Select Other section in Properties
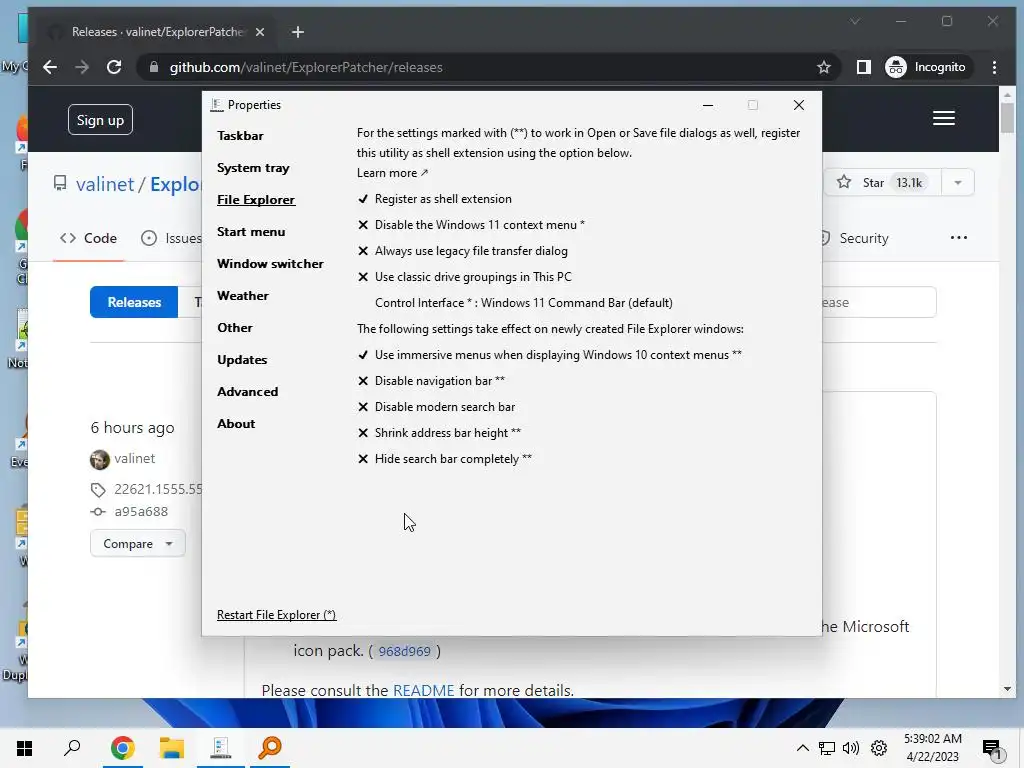The height and width of the screenshot is (768, 1024). tap(235, 328)
